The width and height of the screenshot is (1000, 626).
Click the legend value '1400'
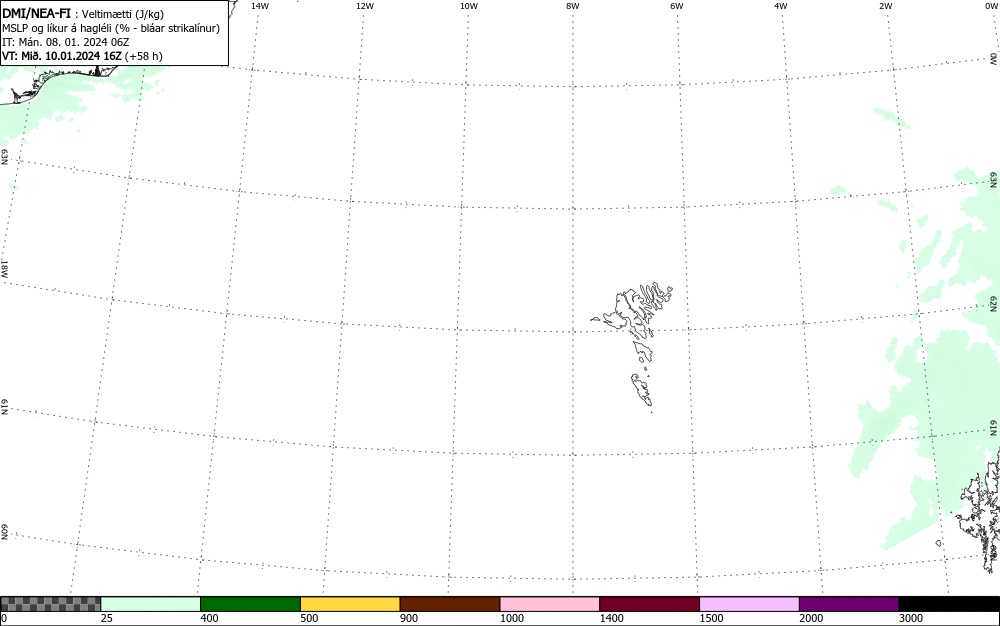pos(612,618)
